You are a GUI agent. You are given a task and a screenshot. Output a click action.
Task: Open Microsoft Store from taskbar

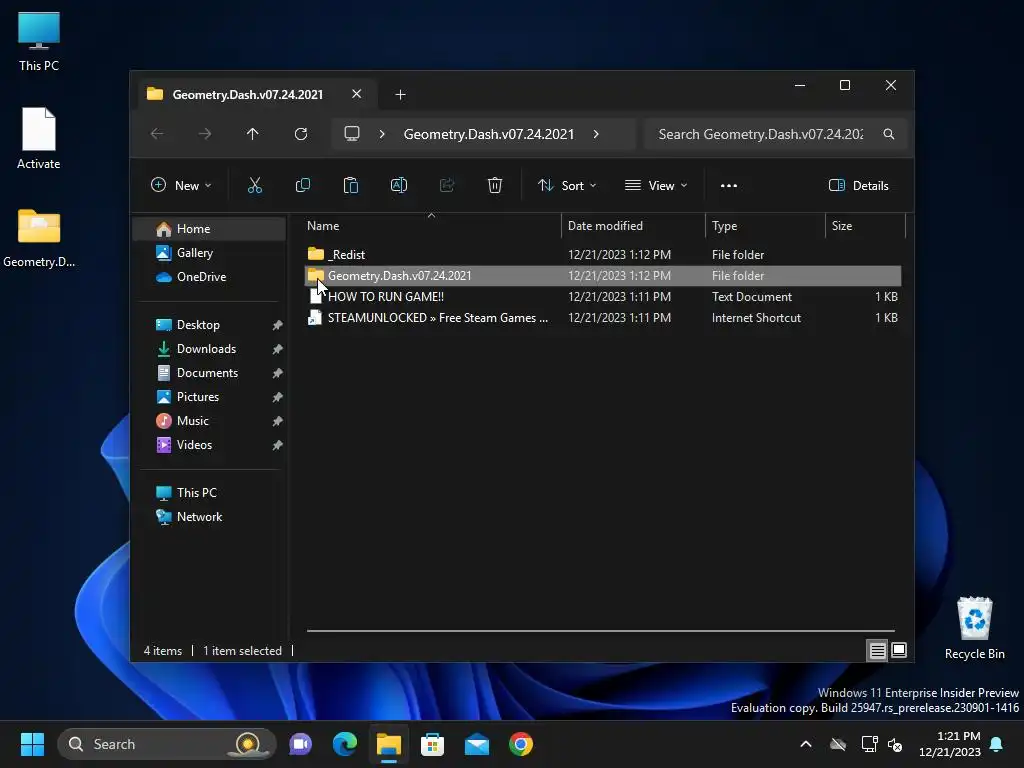coord(432,744)
